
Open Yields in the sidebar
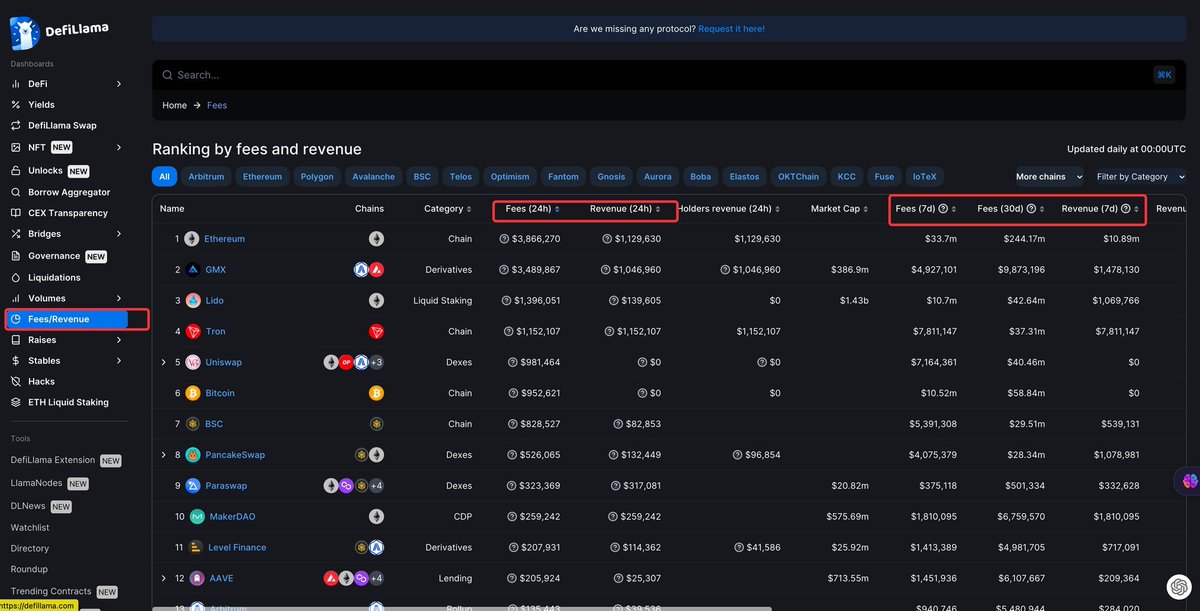click(42, 104)
